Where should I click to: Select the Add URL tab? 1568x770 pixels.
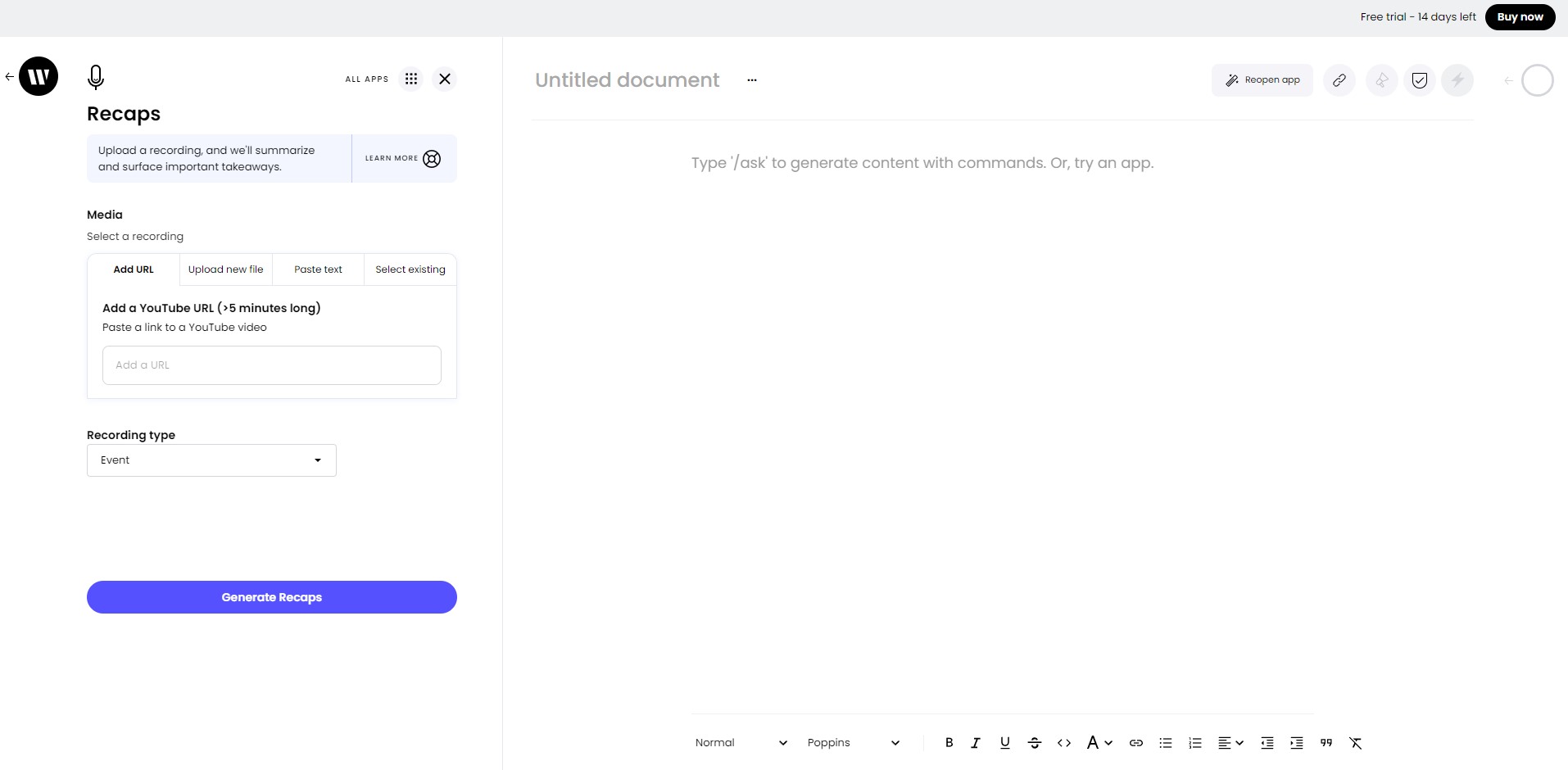point(134,269)
